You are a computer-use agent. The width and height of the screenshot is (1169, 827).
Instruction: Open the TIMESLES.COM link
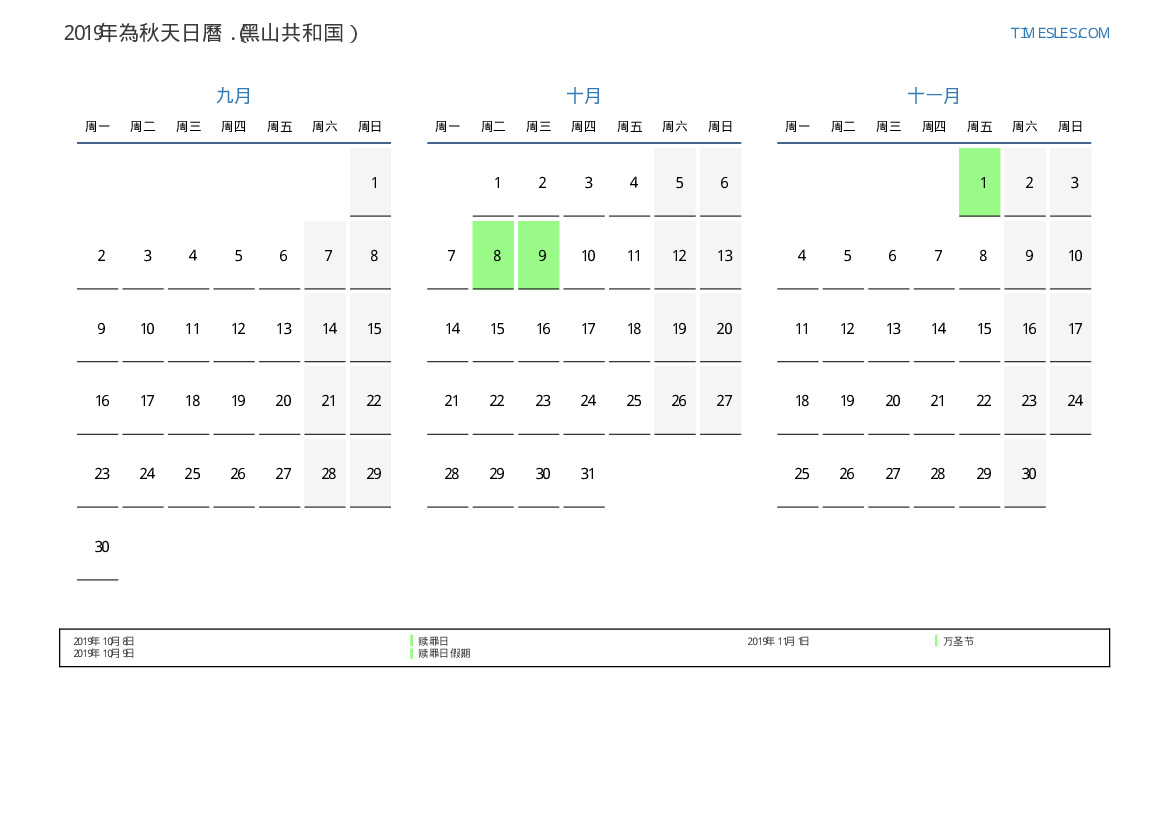pyautogui.click(x=1059, y=33)
